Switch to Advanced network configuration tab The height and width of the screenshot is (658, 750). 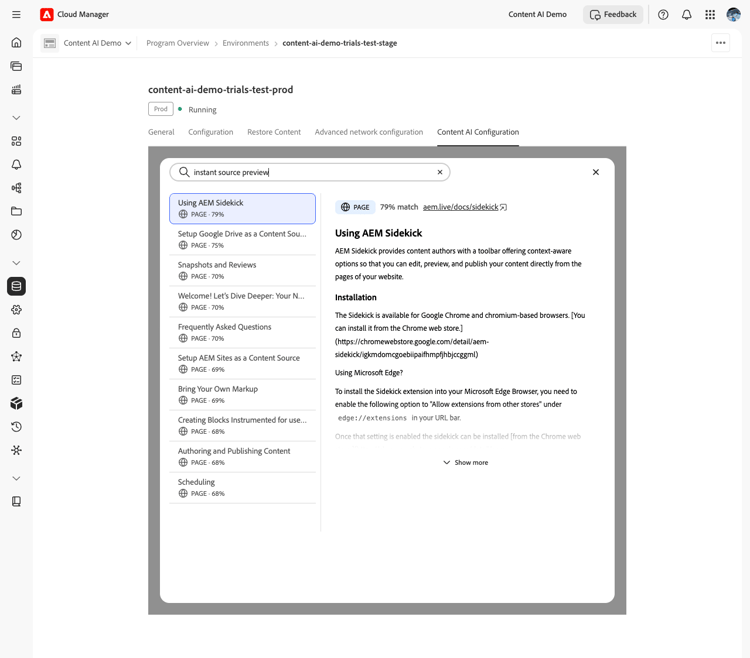369,132
